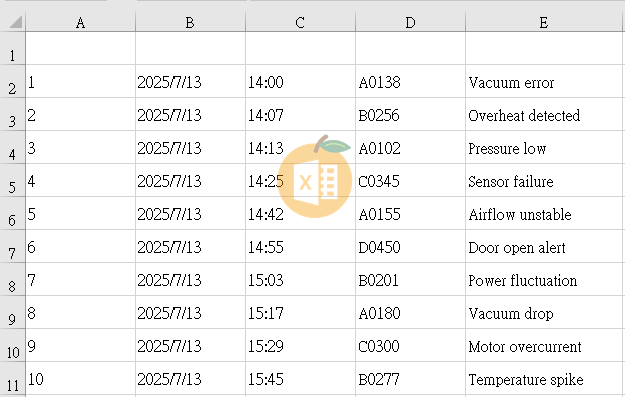The height and width of the screenshot is (397, 625).
Task: Click cell with code A0180
Action: click(410, 312)
